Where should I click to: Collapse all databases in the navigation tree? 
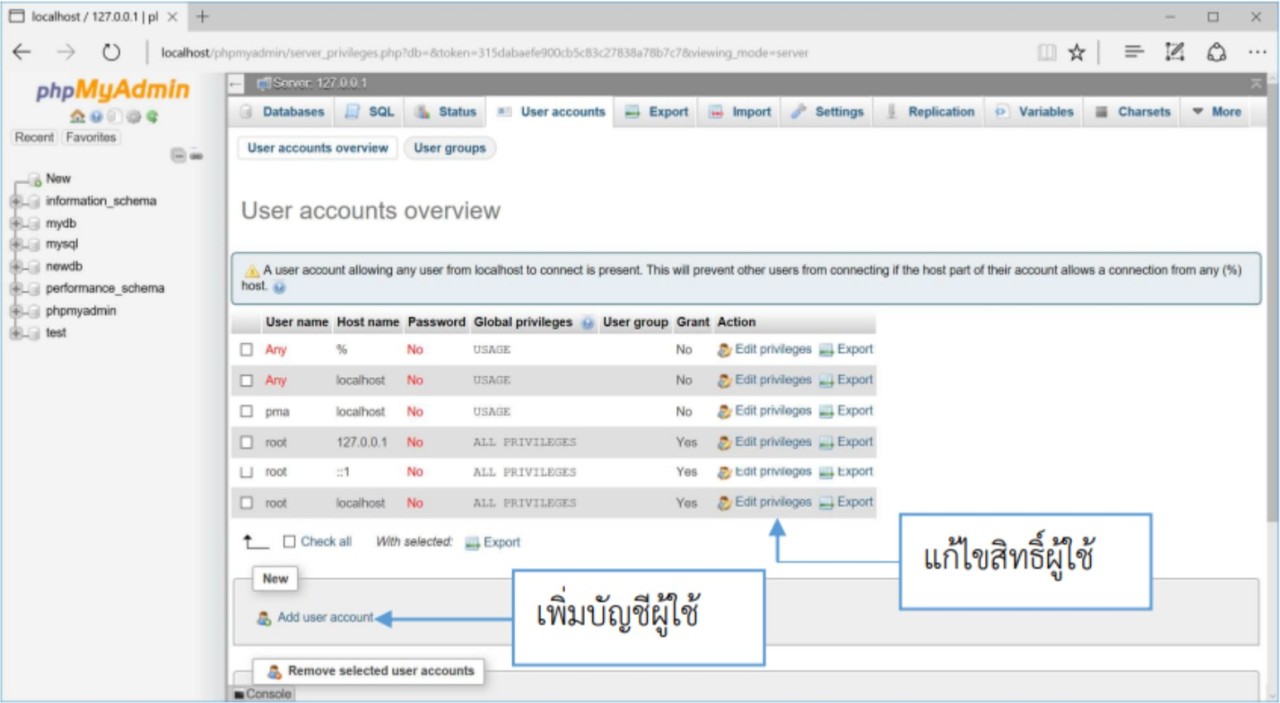point(177,155)
